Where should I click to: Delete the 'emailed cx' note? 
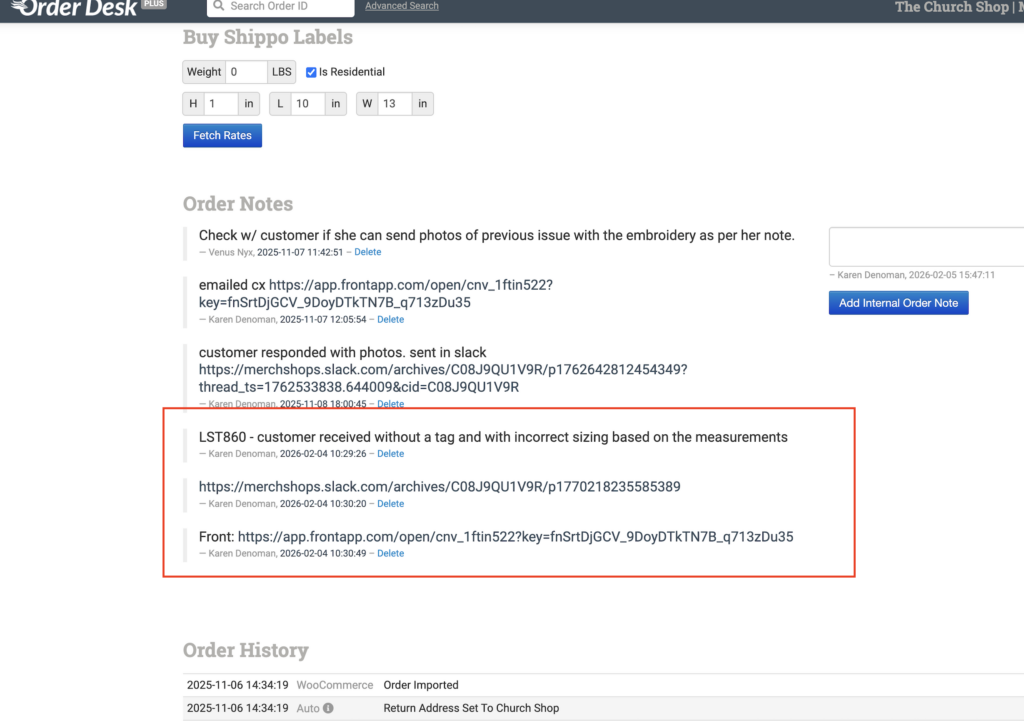pos(390,320)
